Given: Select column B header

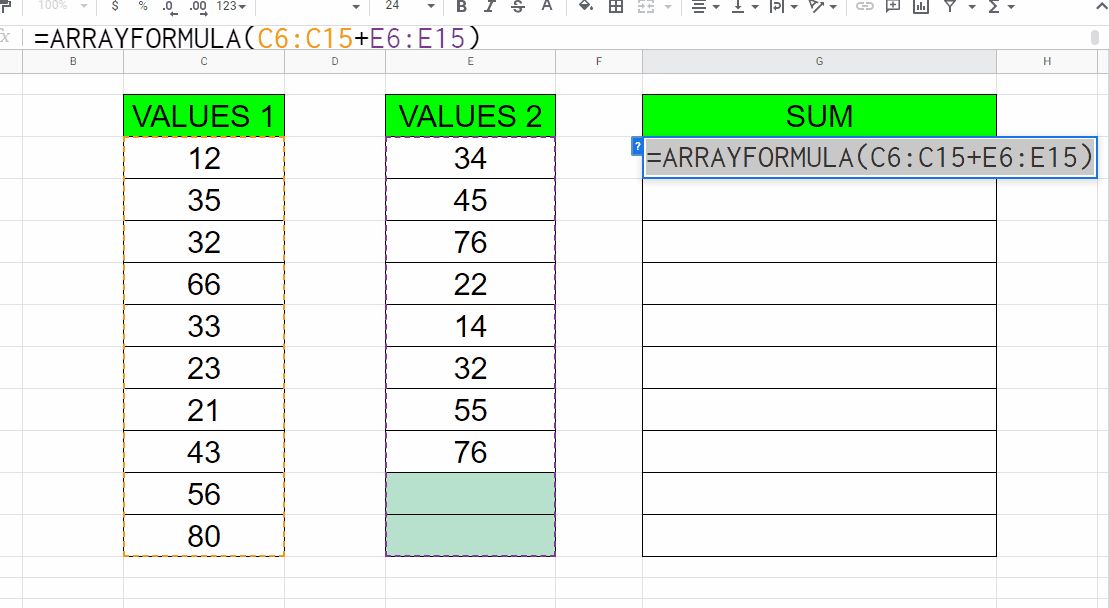Looking at the screenshot, I should coord(73,62).
